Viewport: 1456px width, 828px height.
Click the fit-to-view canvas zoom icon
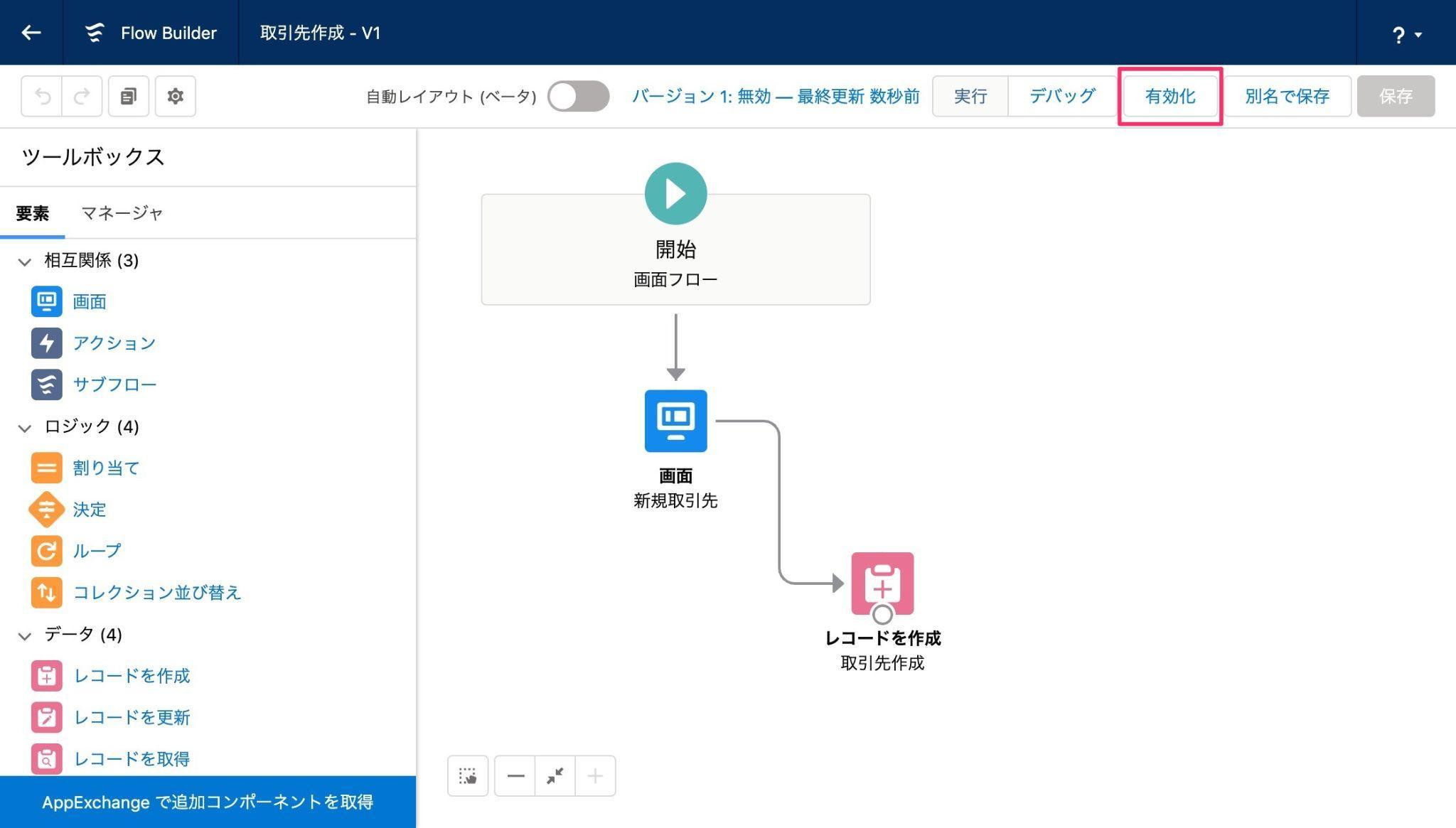[x=555, y=775]
